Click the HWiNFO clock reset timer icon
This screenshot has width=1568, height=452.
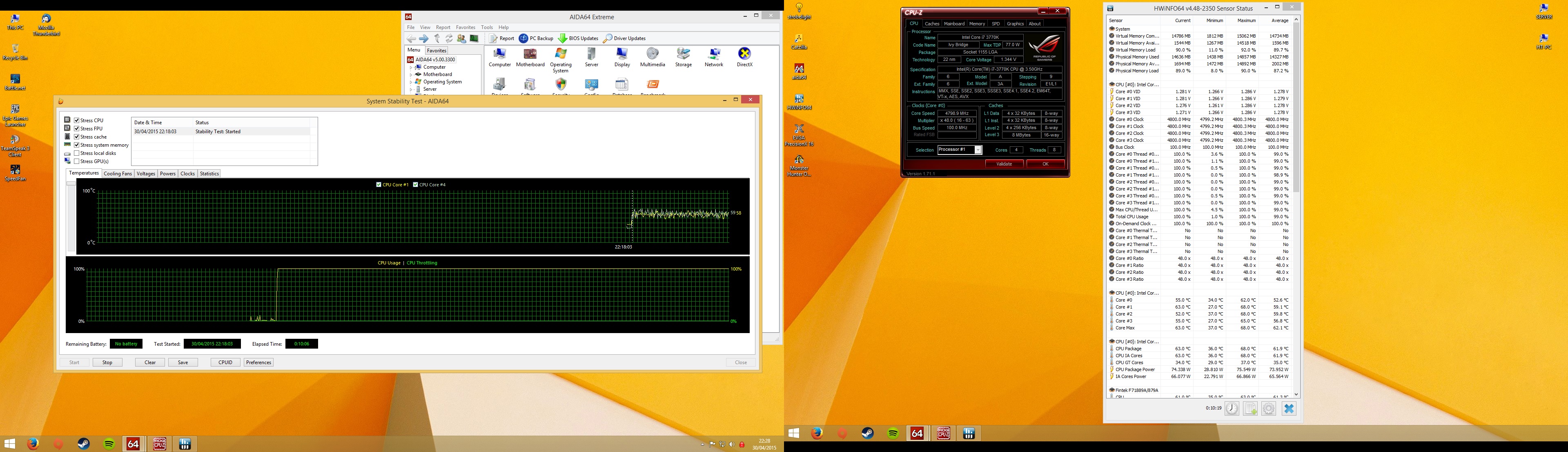(1232, 409)
